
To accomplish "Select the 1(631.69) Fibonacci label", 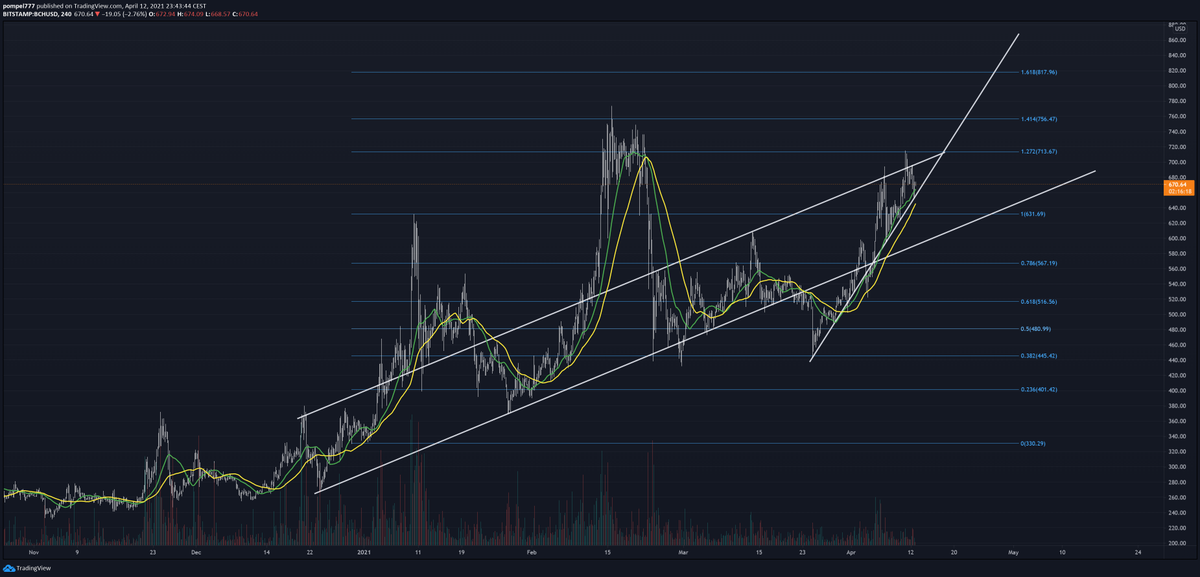I will tap(1035, 214).
